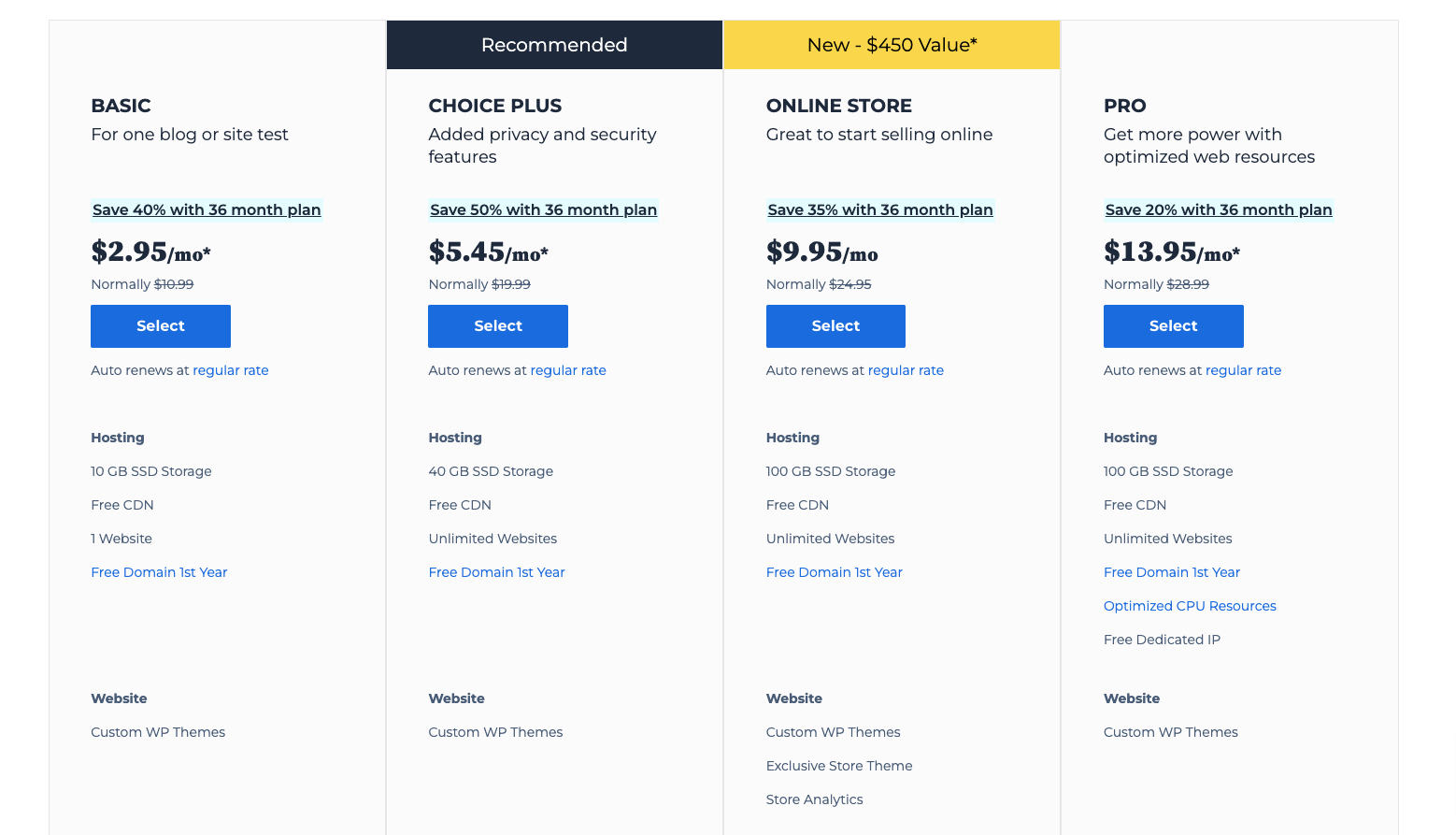Click the 'New - $450 Value*' banner

(x=891, y=44)
